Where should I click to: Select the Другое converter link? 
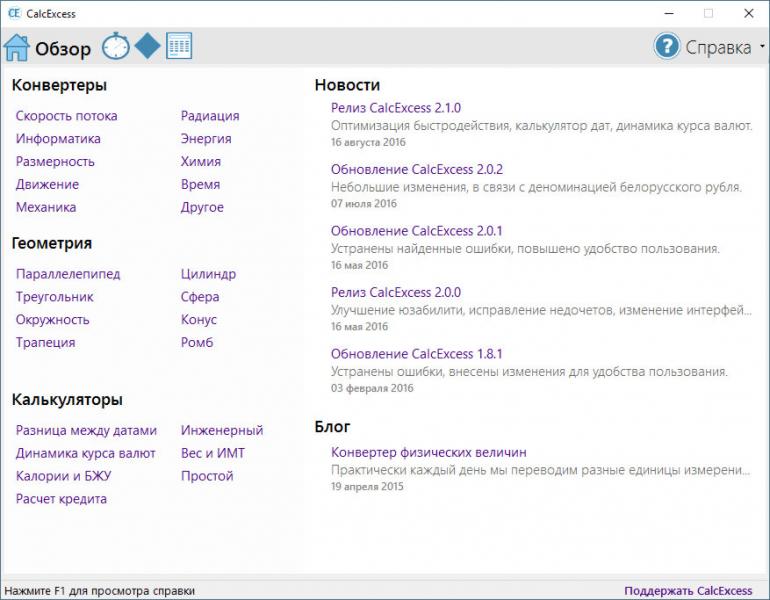[202, 207]
